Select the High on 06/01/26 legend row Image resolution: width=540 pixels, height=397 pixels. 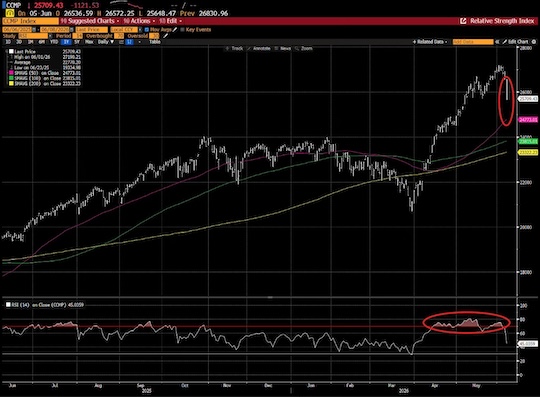click(x=45, y=57)
